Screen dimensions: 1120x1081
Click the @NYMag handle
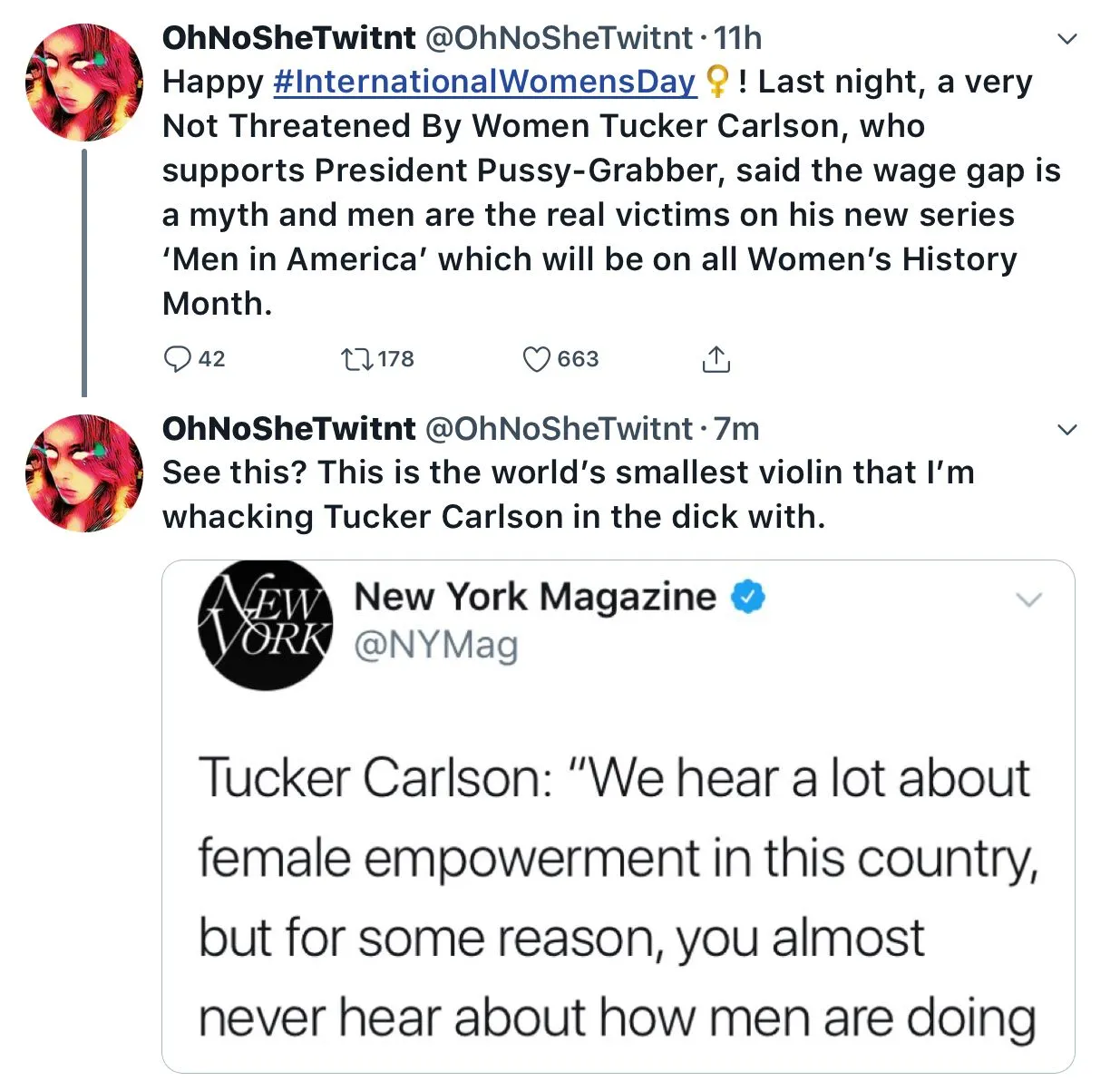point(435,645)
